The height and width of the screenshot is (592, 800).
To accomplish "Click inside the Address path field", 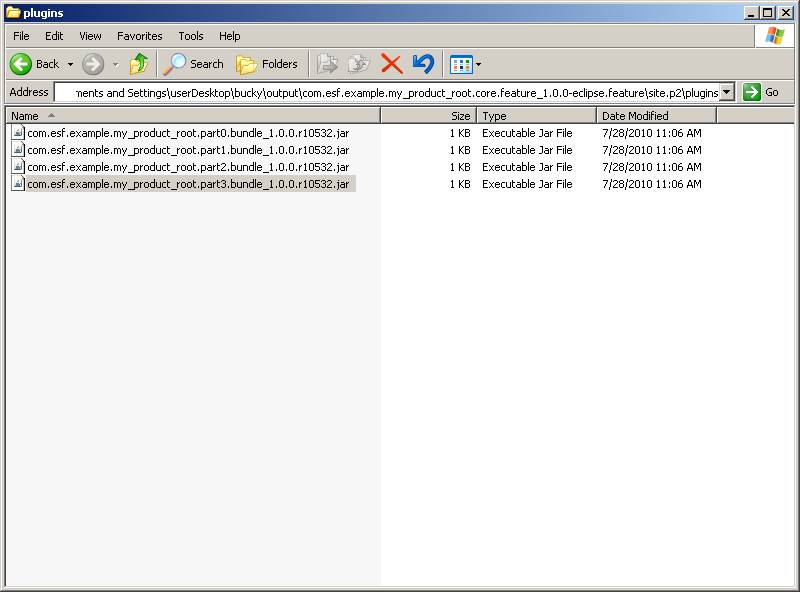I will [x=390, y=92].
